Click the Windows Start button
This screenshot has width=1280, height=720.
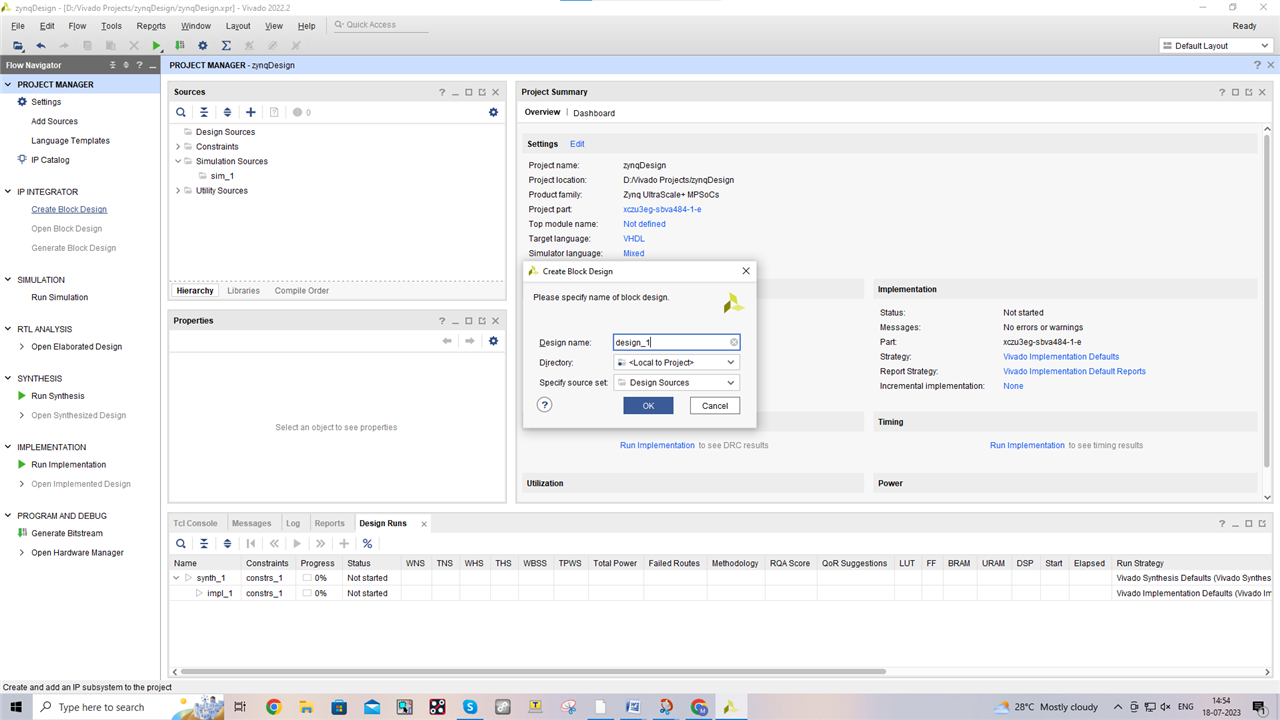click(x=16, y=707)
